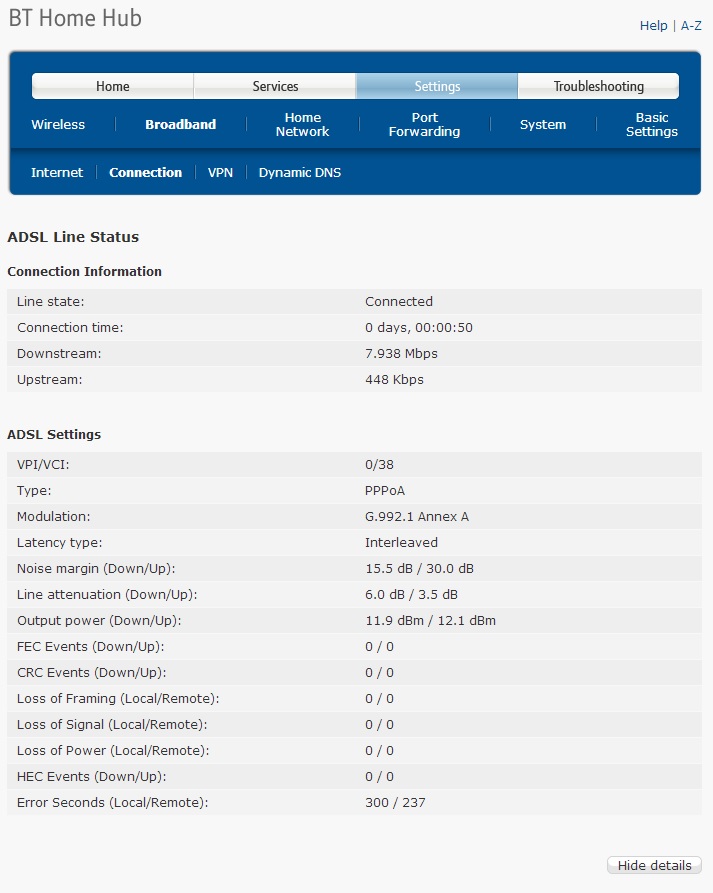713x893 pixels.
Task: Click the Line attenuation (Down/Up) label
Action: (107, 595)
